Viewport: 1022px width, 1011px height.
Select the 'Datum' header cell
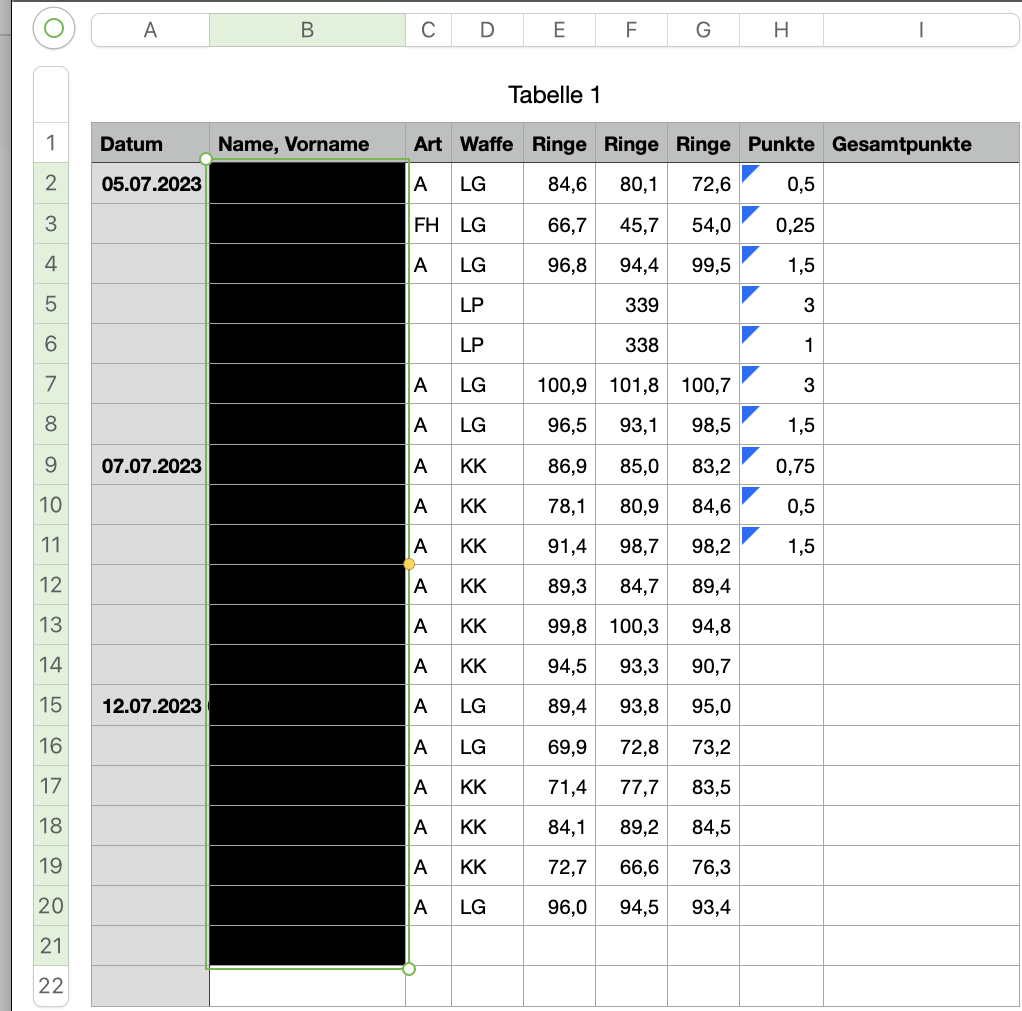pos(151,143)
